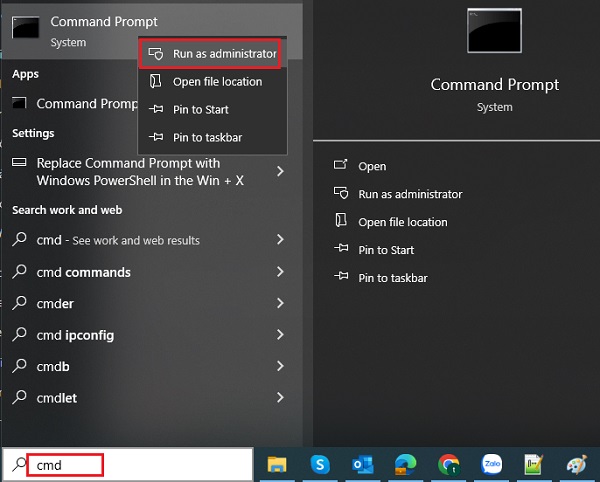The width and height of the screenshot is (600, 482).
Task: Open Microsoft Edge from the taskbar
Action: coord(405,464)
